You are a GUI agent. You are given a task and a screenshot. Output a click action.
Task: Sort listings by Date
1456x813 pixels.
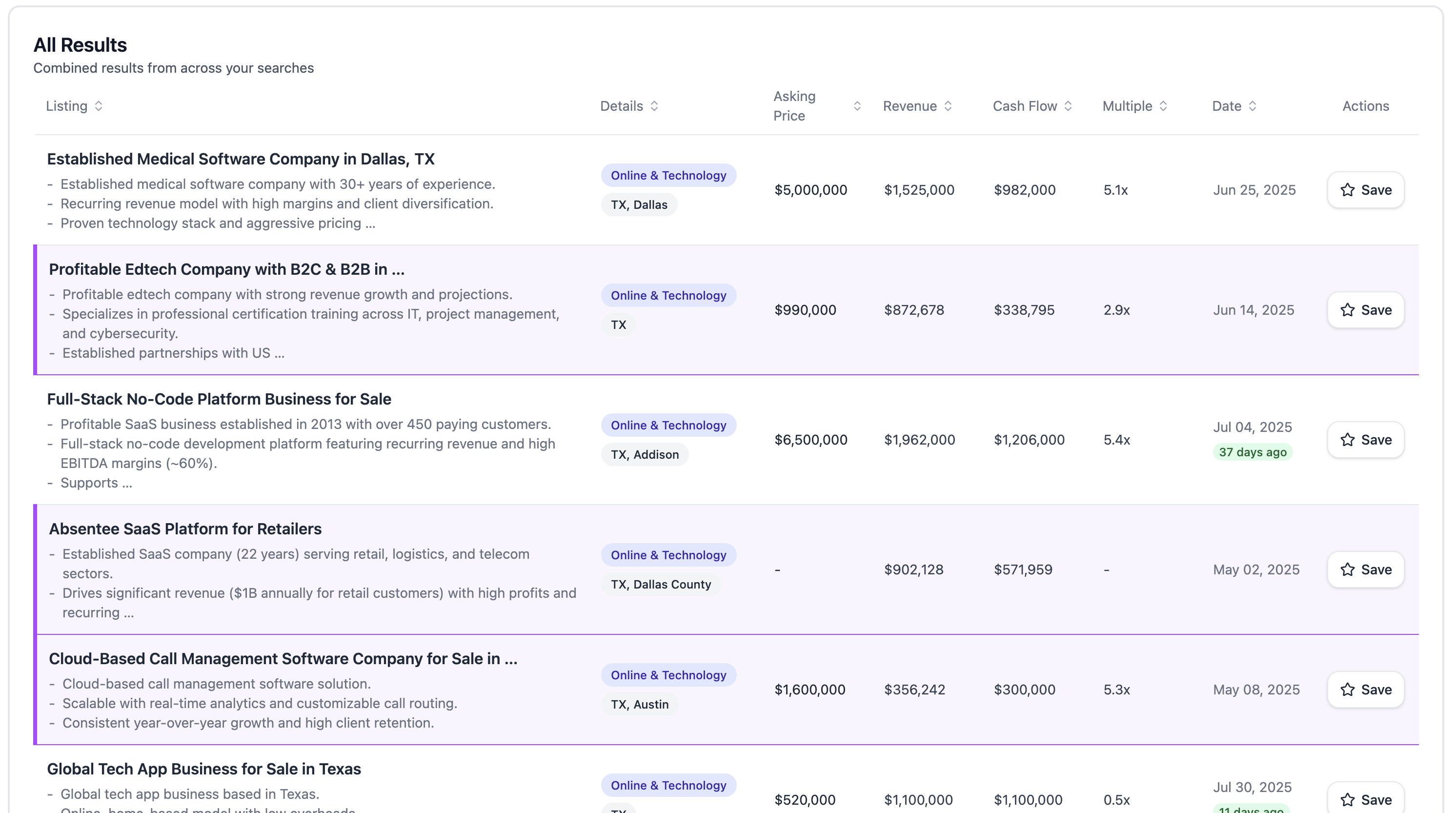(x=1252, y=106)
